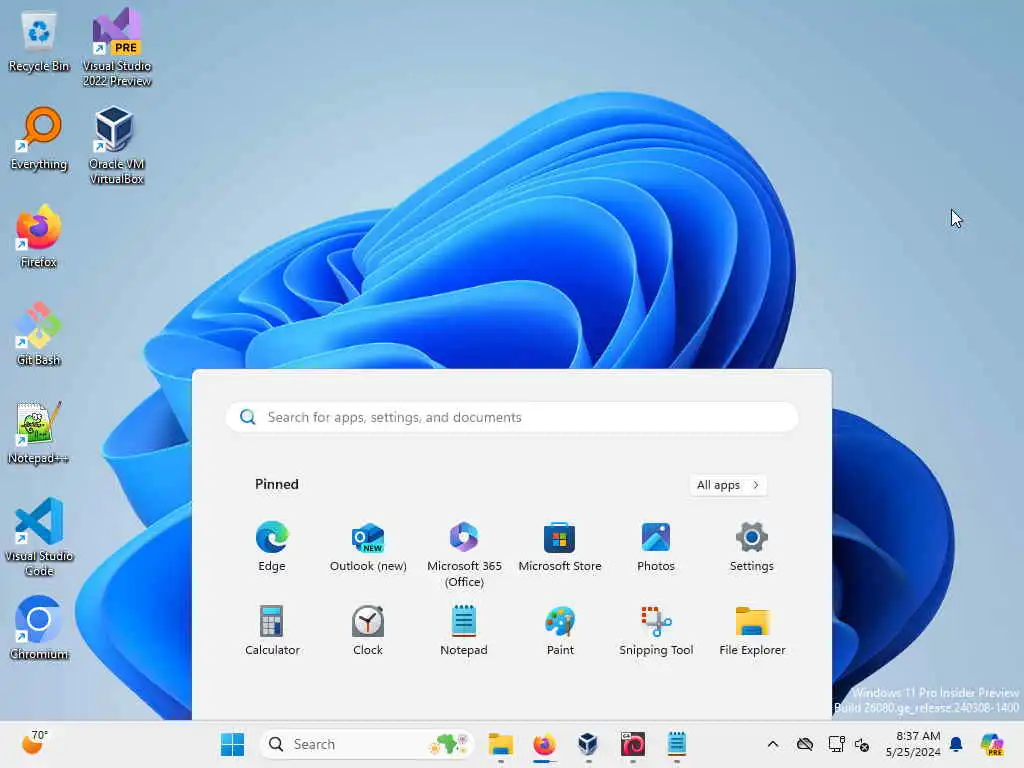Open Microsoft 365 (Office) pinned app
The image size is (1024, 768).
click(464, 554)
